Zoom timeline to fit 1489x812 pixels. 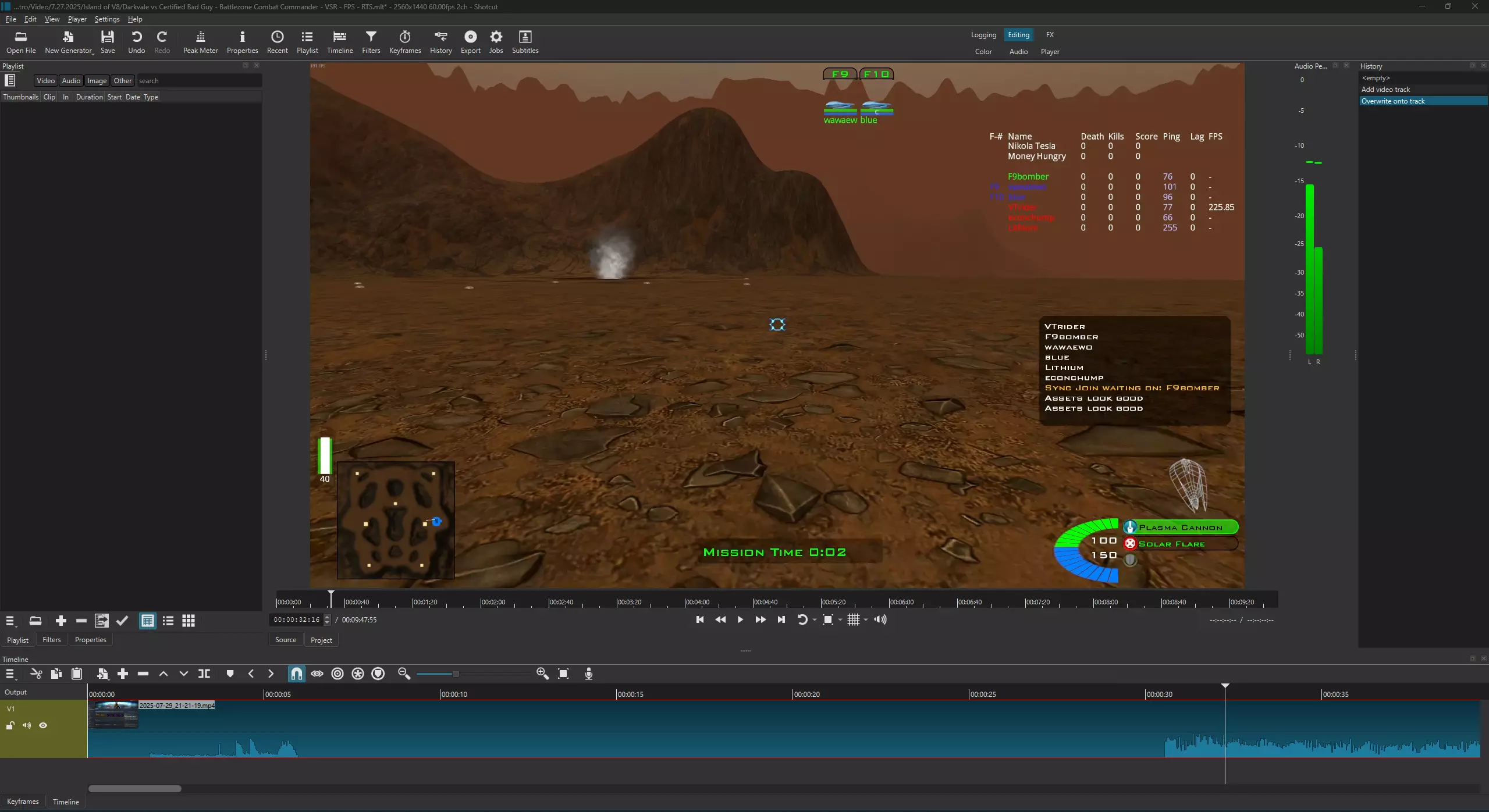click(x=563, y=674)
